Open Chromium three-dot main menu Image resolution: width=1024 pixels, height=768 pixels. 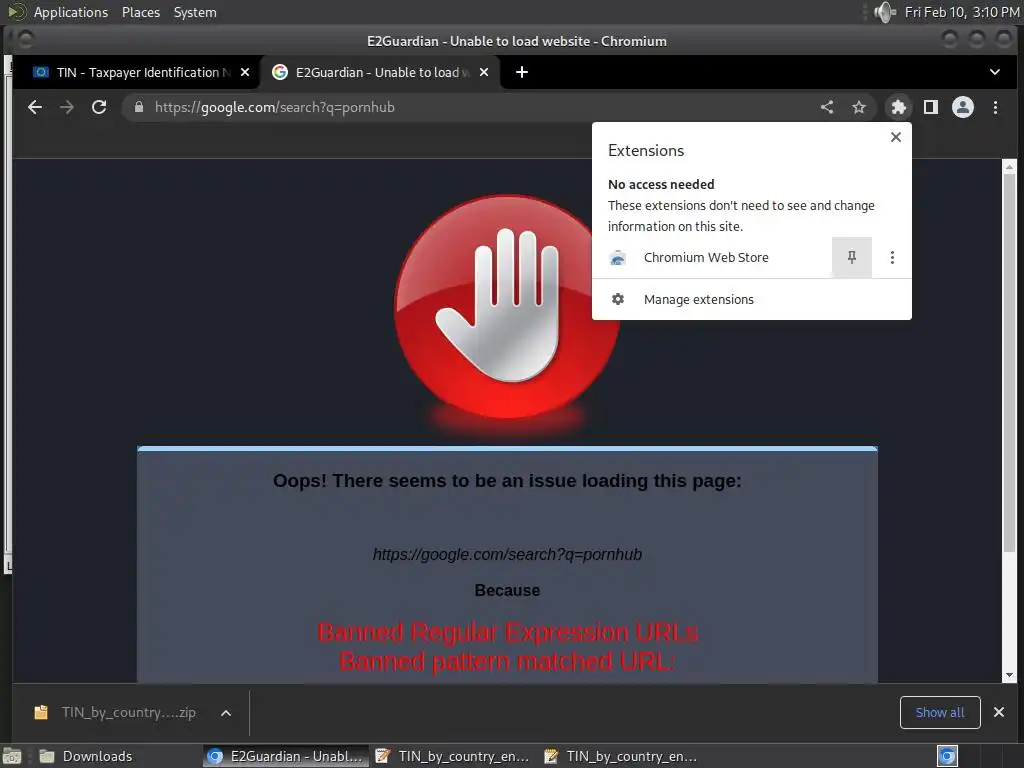click(995, 107)
